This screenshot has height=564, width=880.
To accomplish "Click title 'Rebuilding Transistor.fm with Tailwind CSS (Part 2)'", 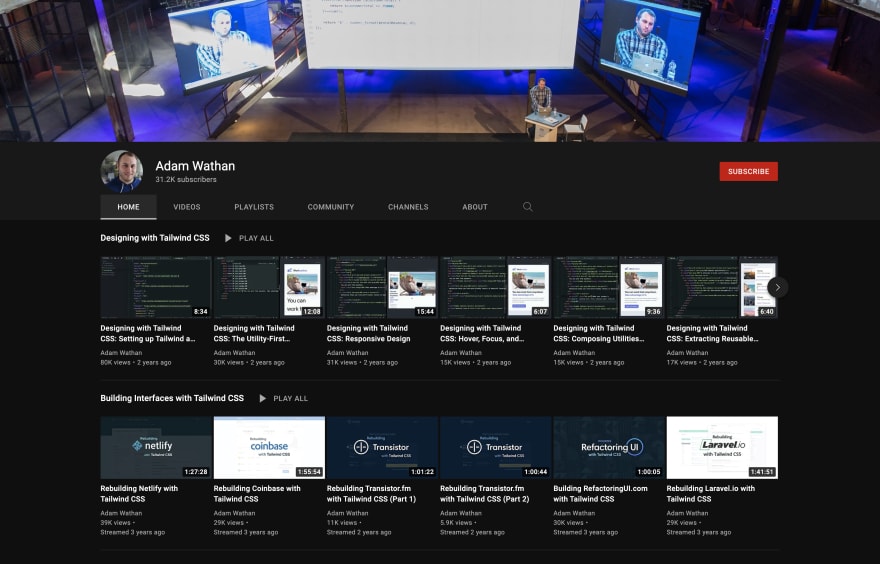I will coord(485,494).
